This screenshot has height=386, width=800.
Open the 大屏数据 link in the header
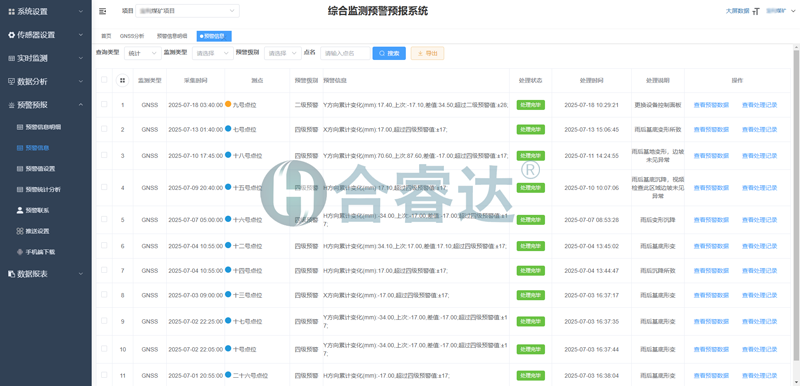[x=737, y=11]
